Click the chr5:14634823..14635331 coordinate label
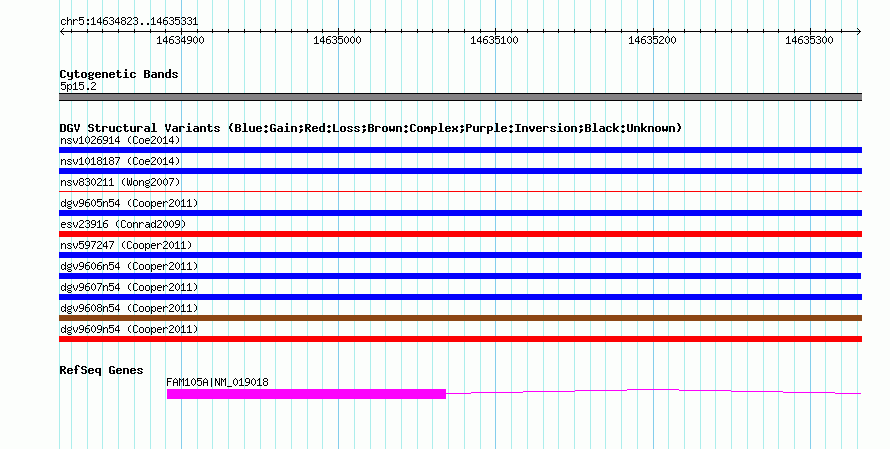 click(x=129, y=22)
